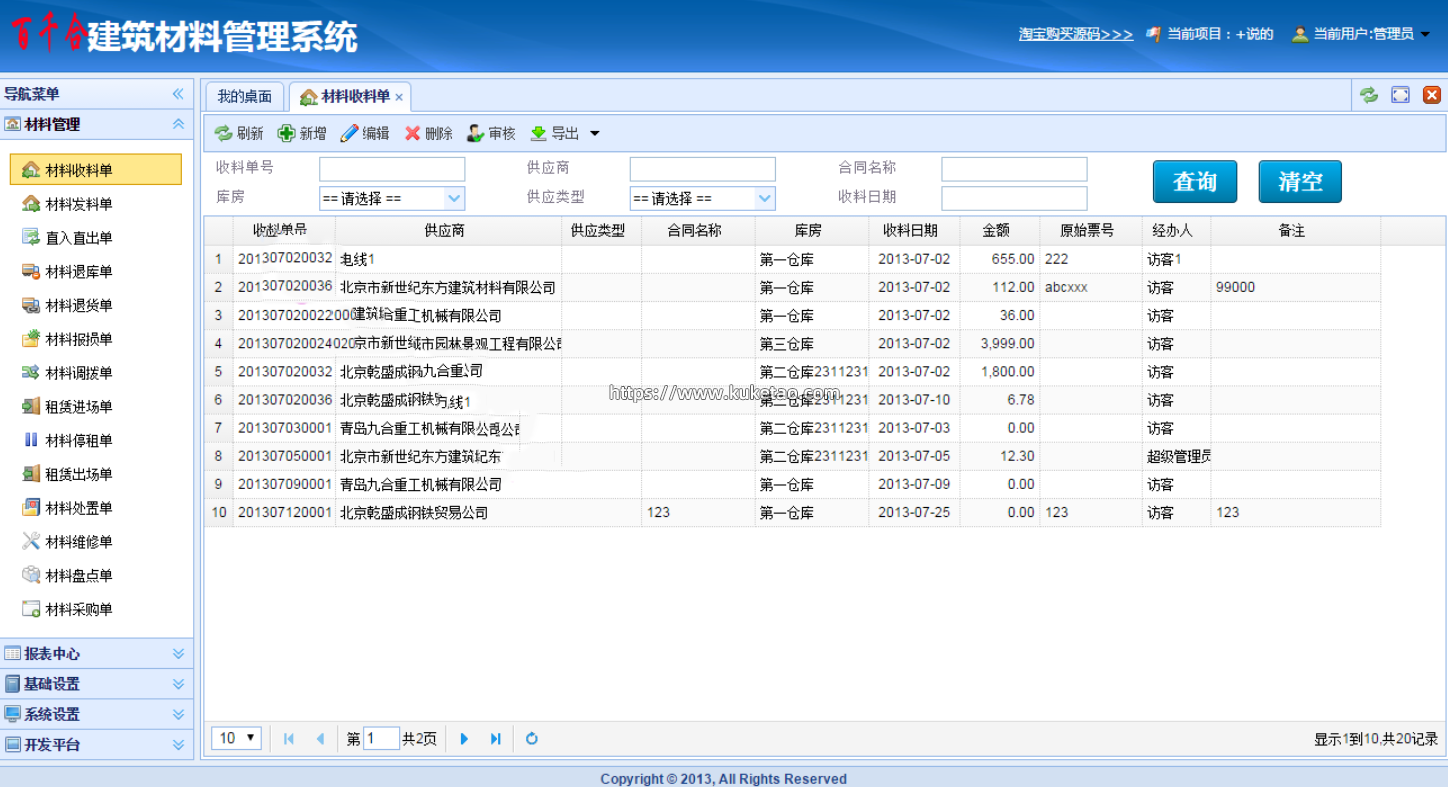This screenshot has width=1448, height=787.
Task: Click the 新增 add record icon
Action: coord(286,134)
